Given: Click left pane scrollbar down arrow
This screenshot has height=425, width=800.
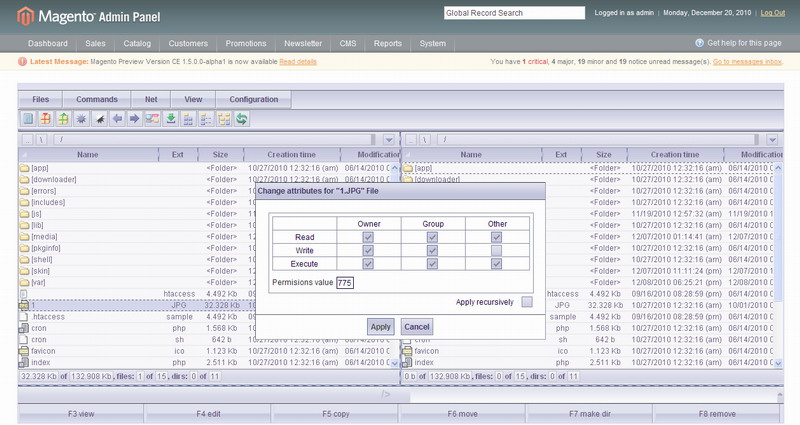Looking at the screenshot, I should pyautogui.click(x=394, y=363).
